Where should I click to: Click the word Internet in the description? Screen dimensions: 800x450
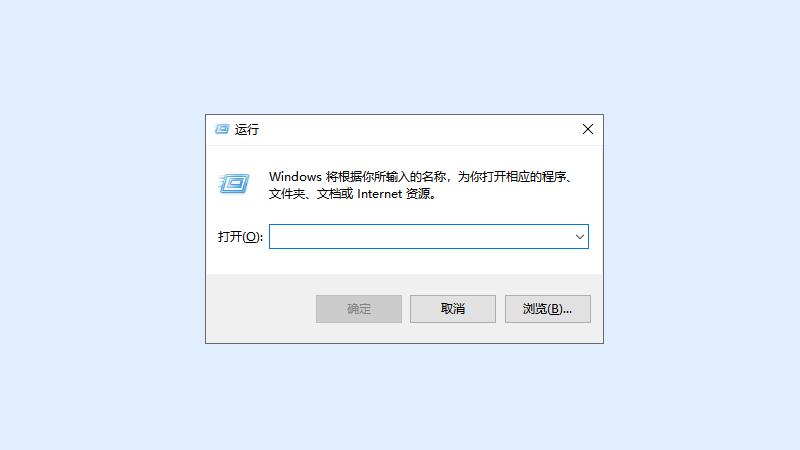380,194
